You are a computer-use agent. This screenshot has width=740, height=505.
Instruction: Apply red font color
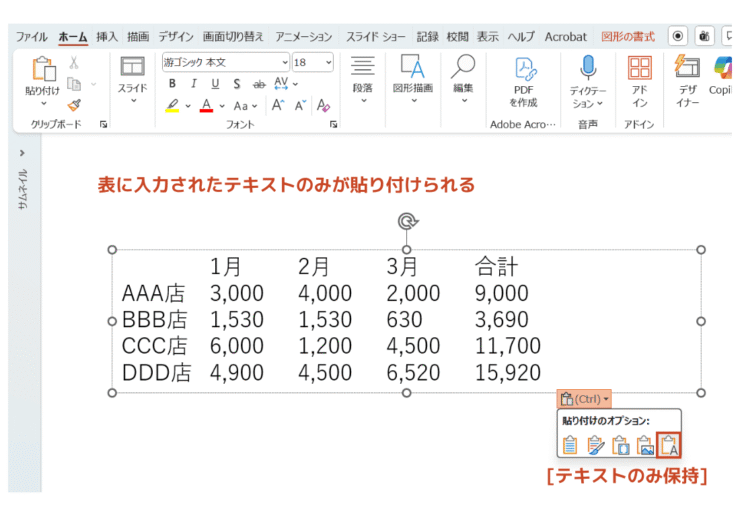[x=206, y=105]
